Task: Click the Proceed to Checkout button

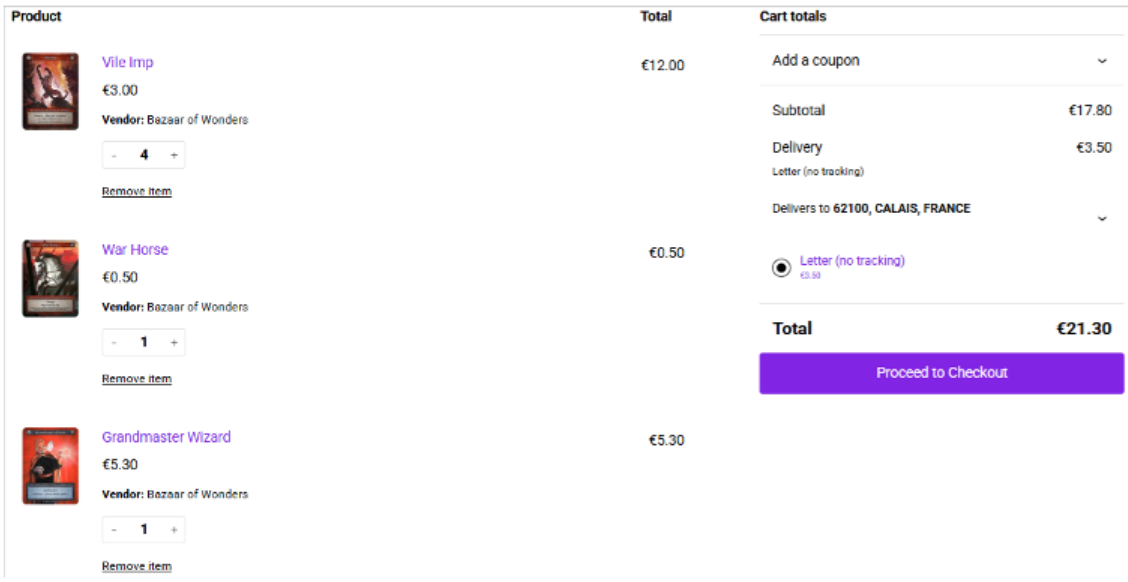Action: (941, 373)
